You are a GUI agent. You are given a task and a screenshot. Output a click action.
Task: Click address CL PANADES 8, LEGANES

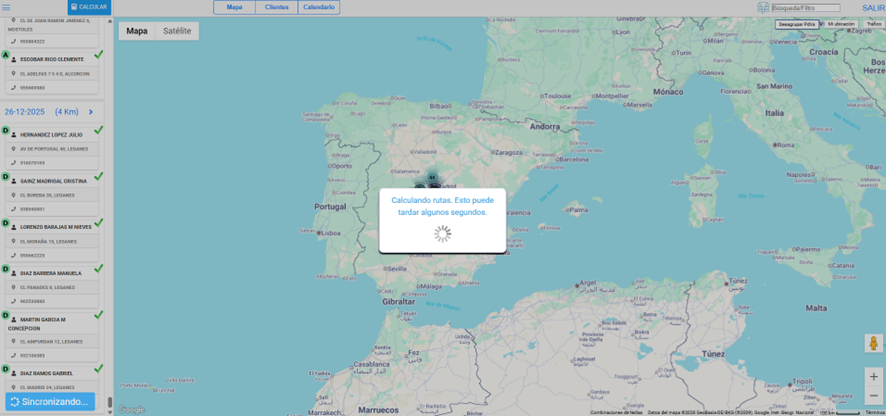click(x=47, y=287)
